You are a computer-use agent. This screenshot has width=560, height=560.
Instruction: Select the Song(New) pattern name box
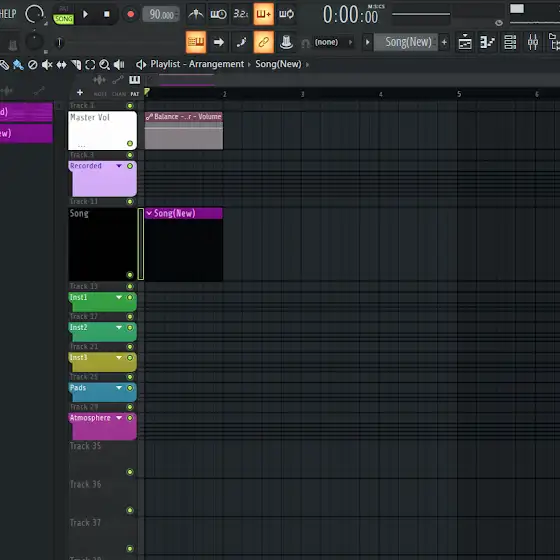pyautogui.click(x=406, y=42)
